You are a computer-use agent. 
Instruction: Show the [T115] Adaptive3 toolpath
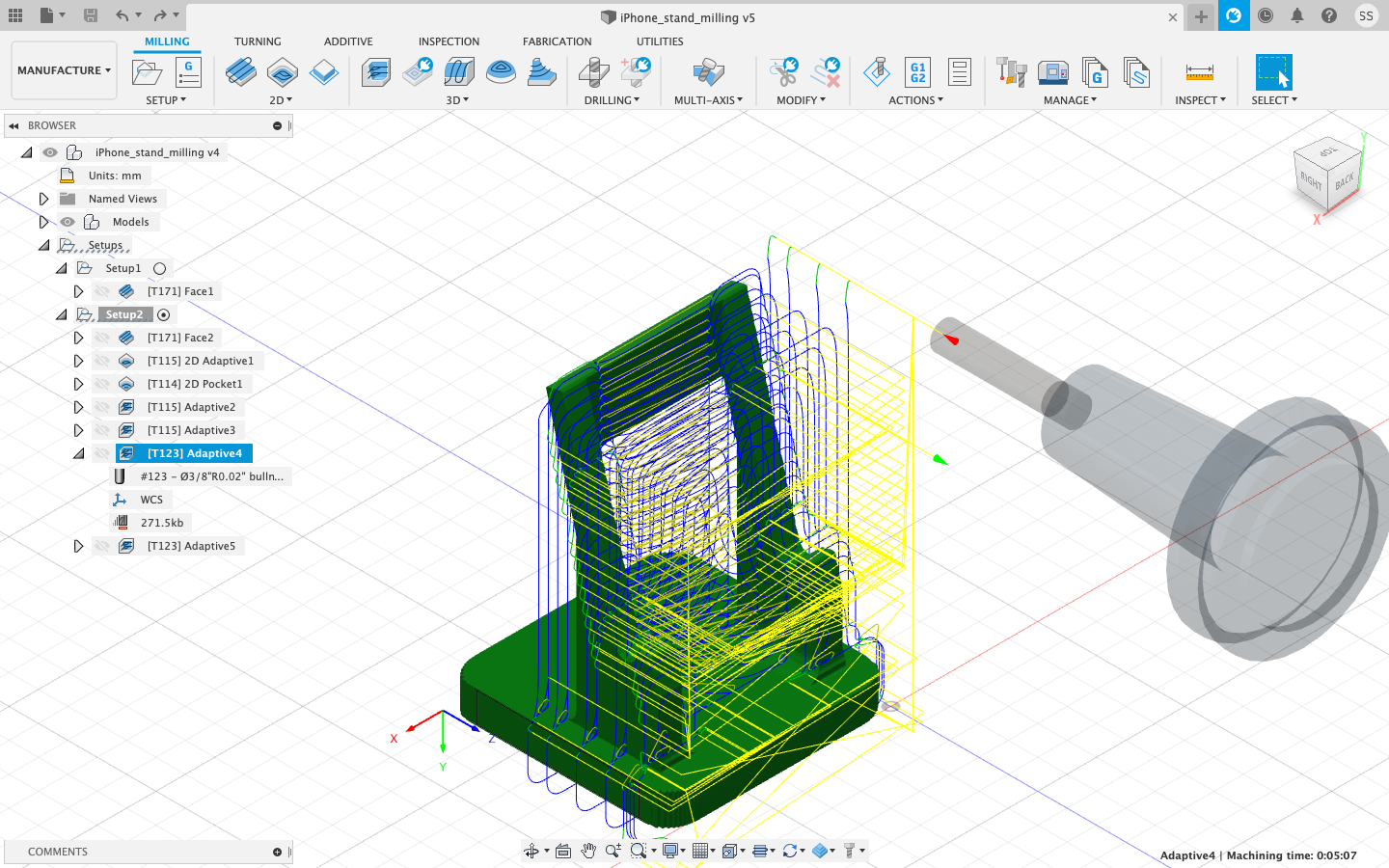pos(102,430)
